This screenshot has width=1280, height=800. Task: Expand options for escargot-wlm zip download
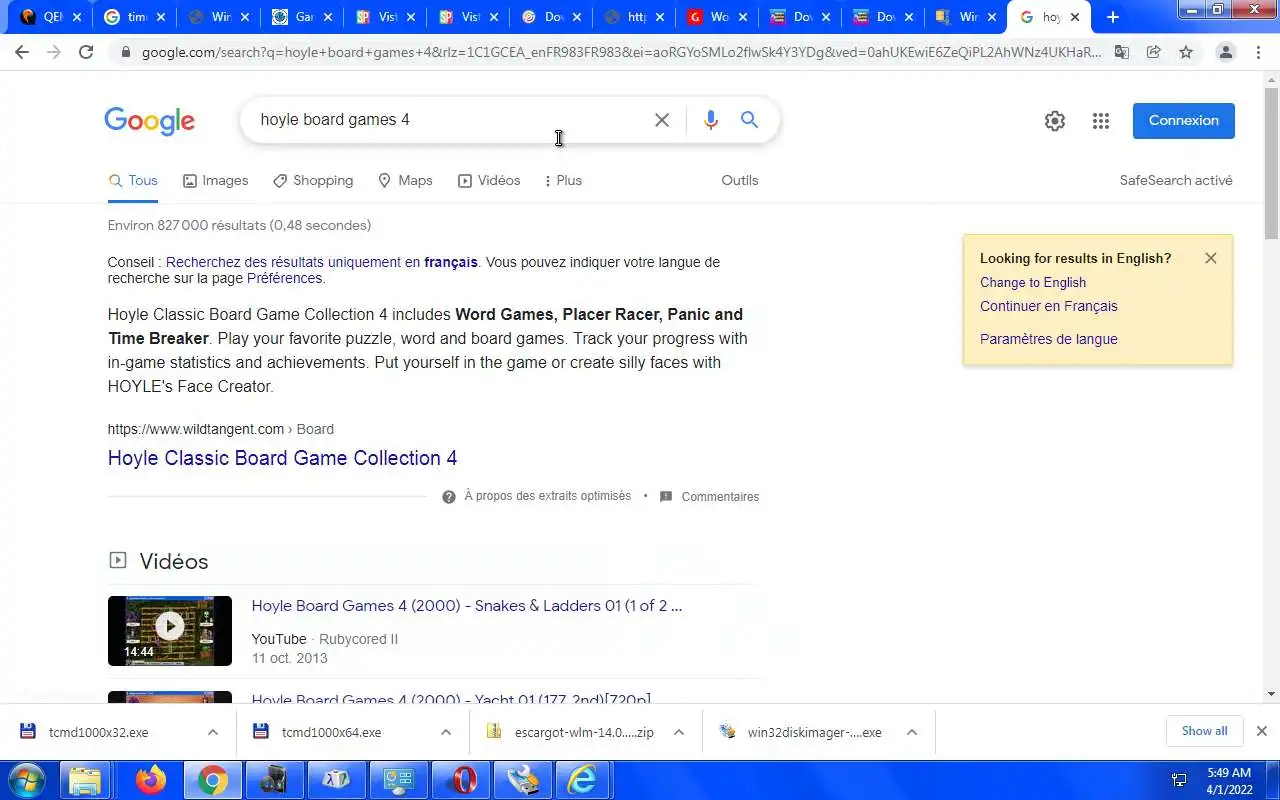[x=679, y=732]
